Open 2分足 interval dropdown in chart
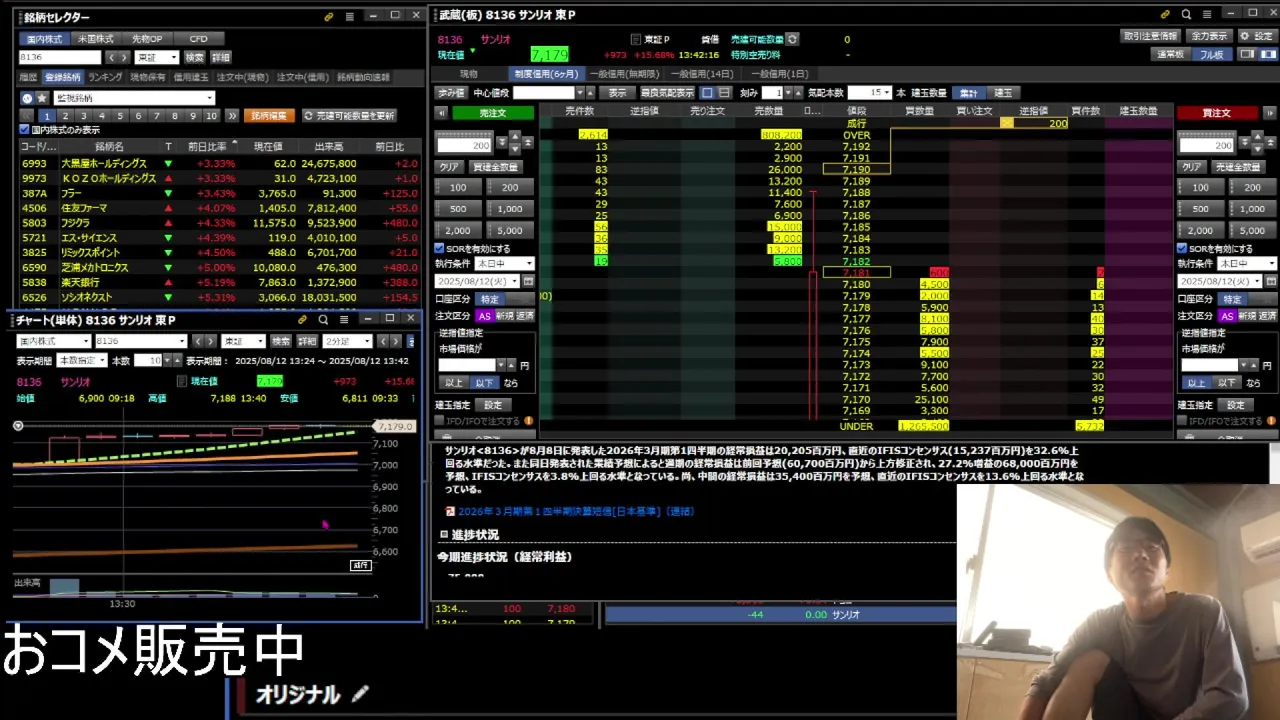Screen dimensions: 1280x720 349,341
